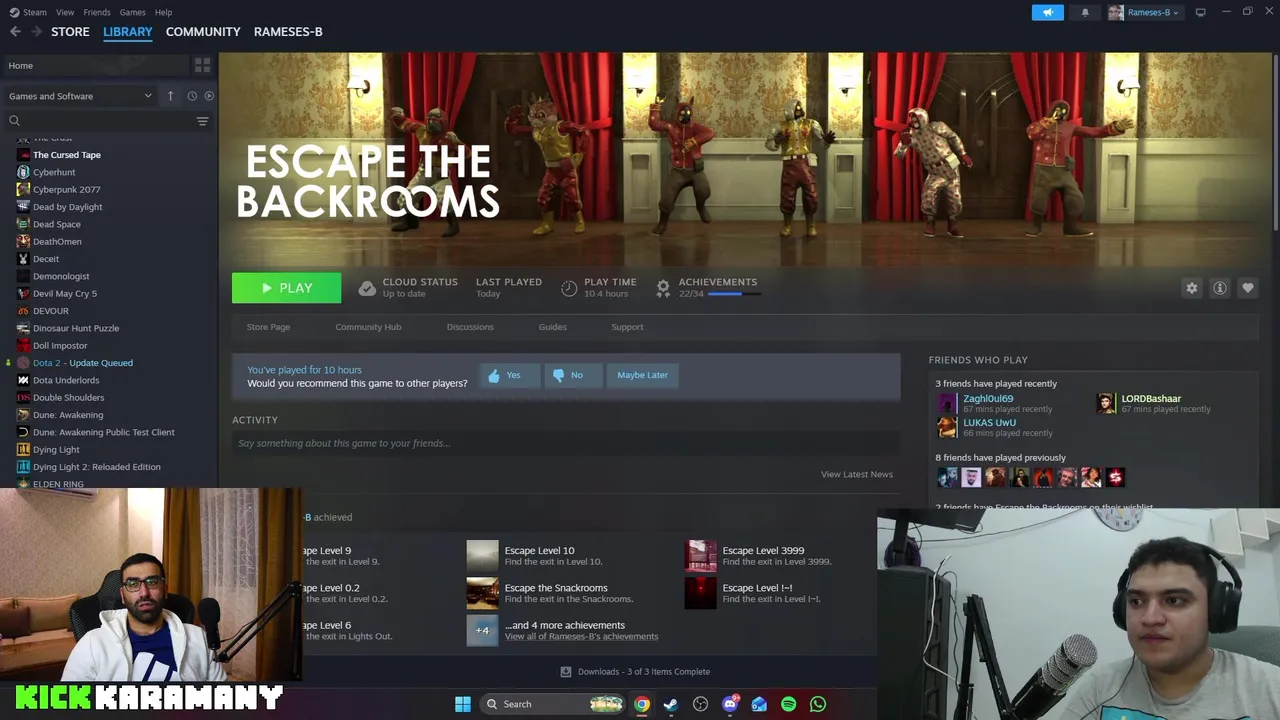Open the Games menu

click(132, 12)
